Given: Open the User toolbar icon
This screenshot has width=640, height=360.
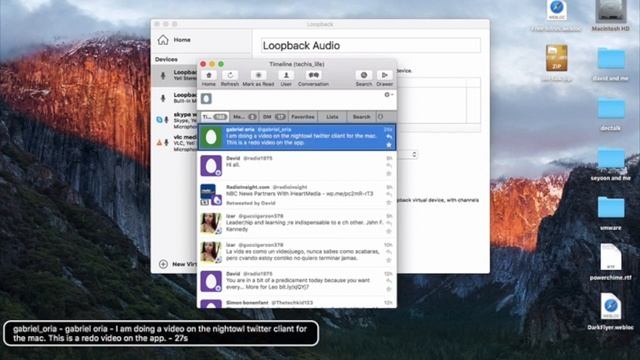Looking at the screenshot, I should tap(286, 75).
